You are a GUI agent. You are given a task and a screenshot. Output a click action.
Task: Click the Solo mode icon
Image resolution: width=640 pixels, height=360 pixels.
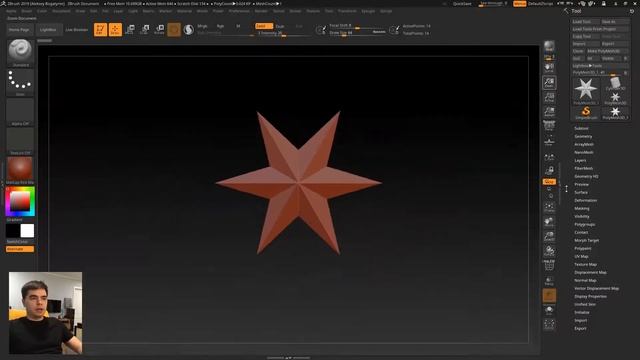pyautogui.click(x=549, y=311)
